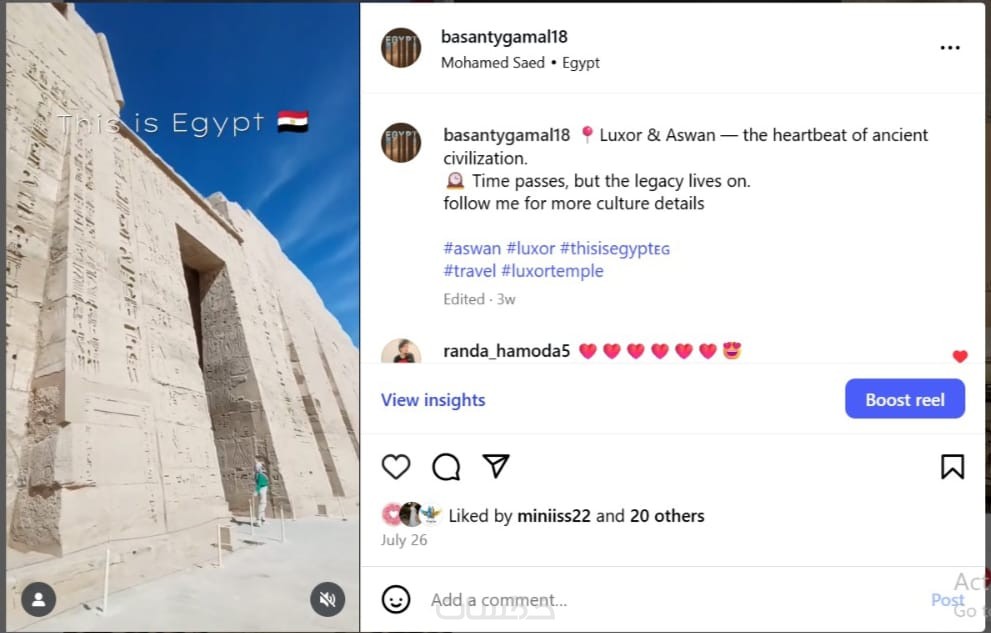
Task: Open the #aswan hashtag link
Action: coord(472,248)
